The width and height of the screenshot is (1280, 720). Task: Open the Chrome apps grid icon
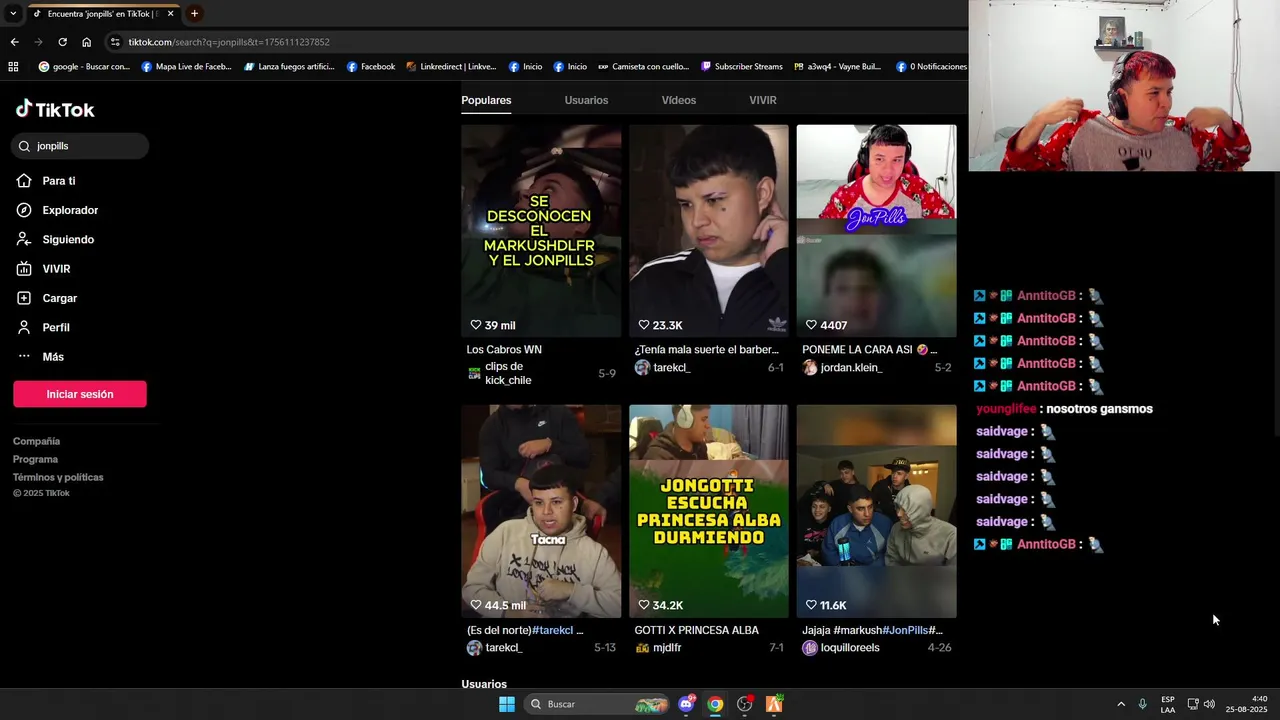click(13, 67)
